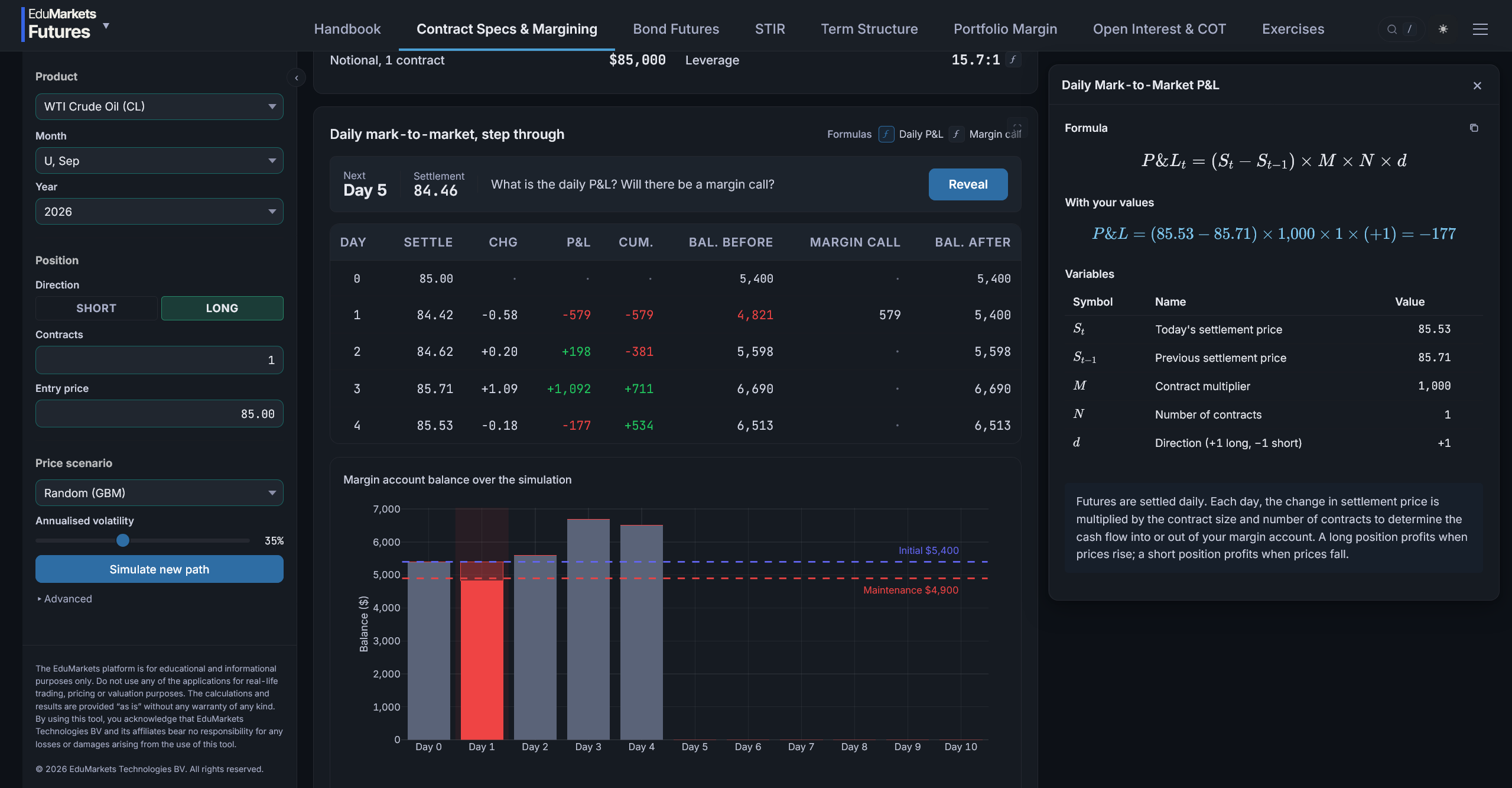Open the EduMarkets Futures module dropdown arrow
This screenshot has width=1512, height=788.
(x=106, y=26)
